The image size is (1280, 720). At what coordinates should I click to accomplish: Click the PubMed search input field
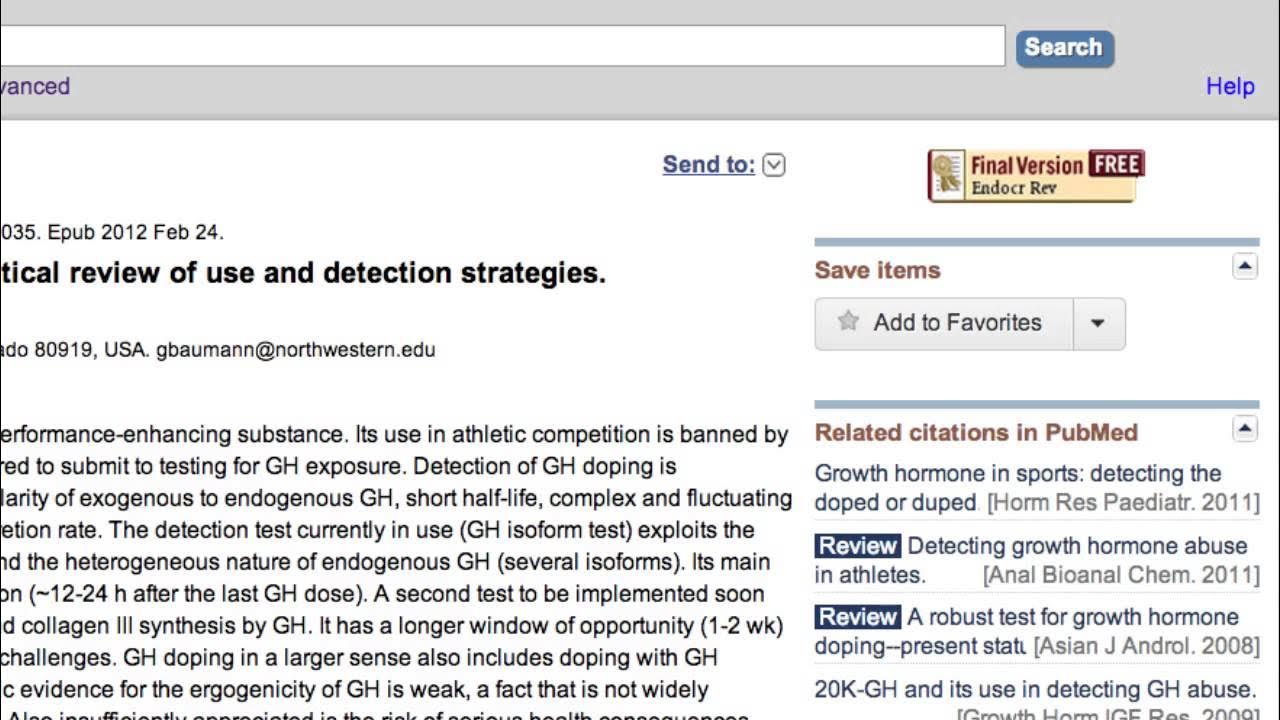pos(500,46)
